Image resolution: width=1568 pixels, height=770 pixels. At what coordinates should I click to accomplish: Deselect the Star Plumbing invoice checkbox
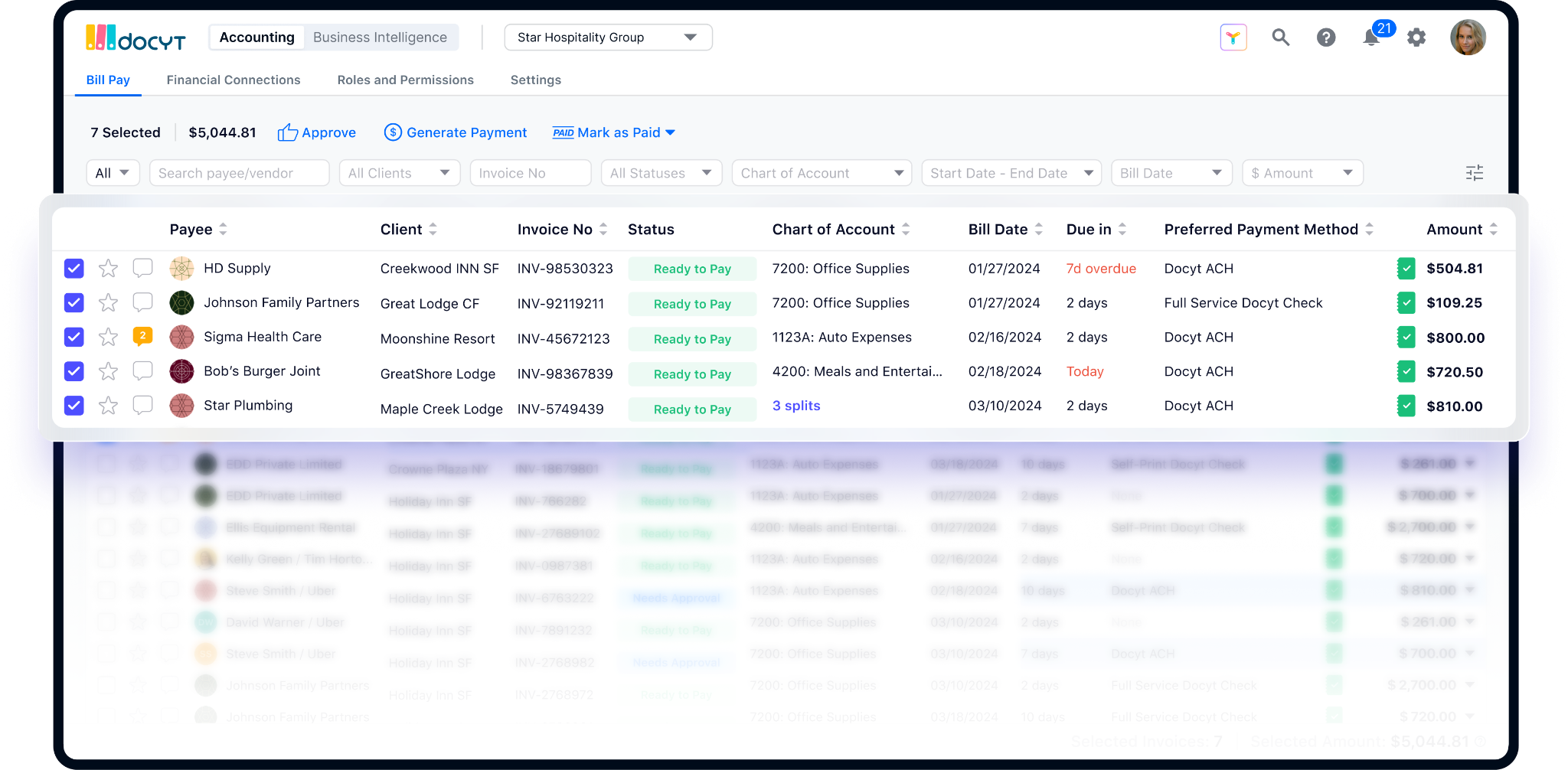[73, 406]
